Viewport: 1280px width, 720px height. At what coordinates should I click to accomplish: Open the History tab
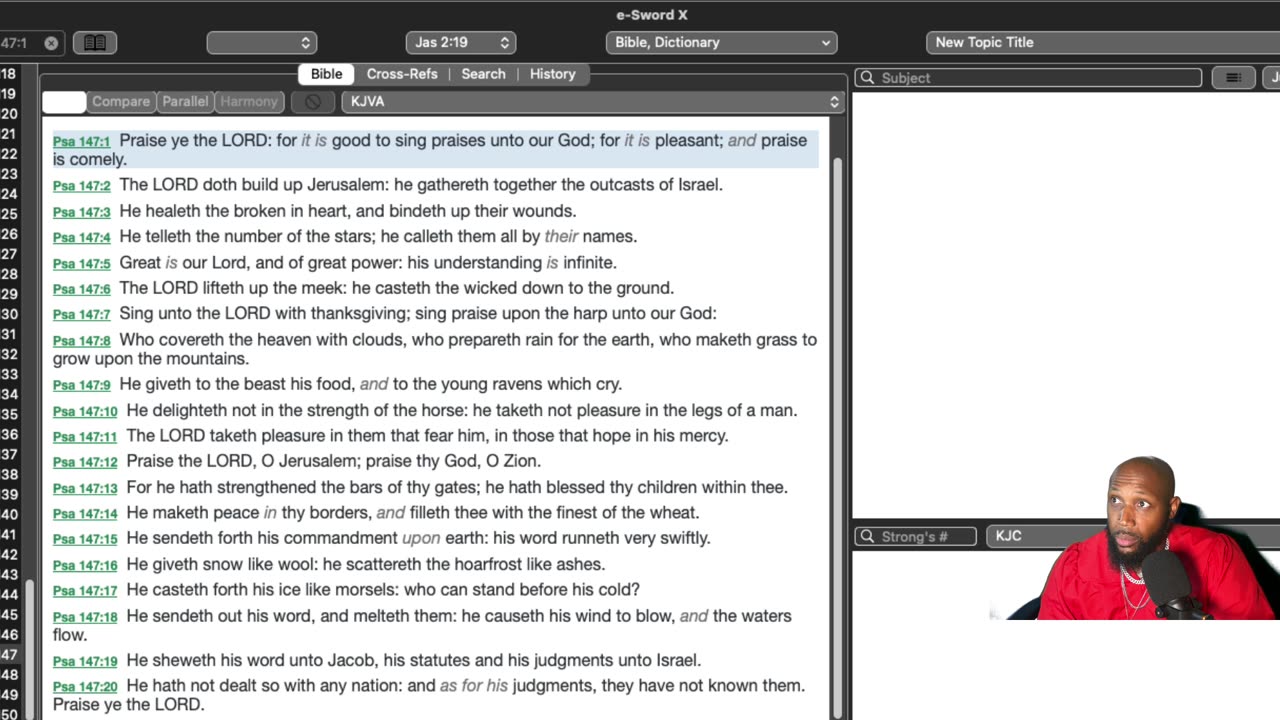click(552, 74)
